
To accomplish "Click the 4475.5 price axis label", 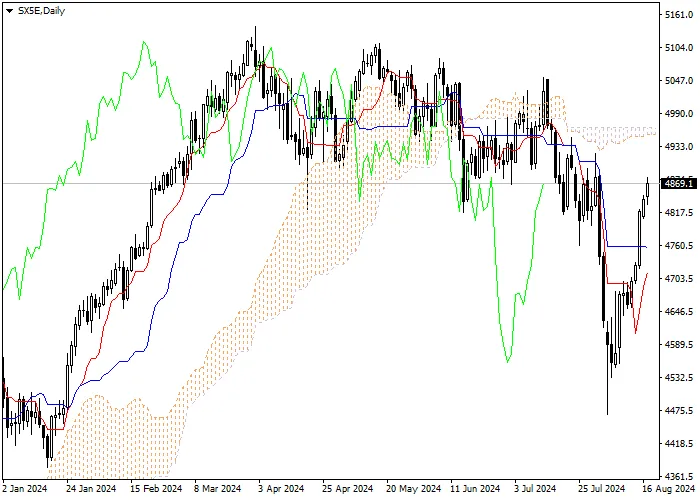I will (x=679, y=411).
